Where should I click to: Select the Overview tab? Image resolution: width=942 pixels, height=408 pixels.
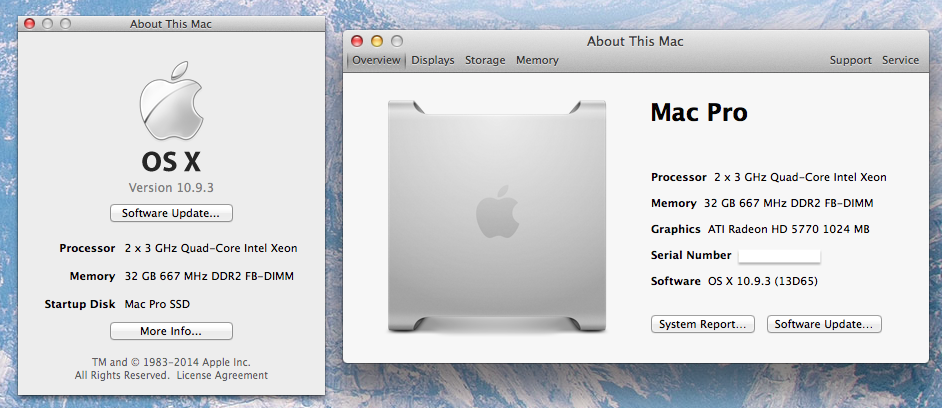(x=376, y=60)
